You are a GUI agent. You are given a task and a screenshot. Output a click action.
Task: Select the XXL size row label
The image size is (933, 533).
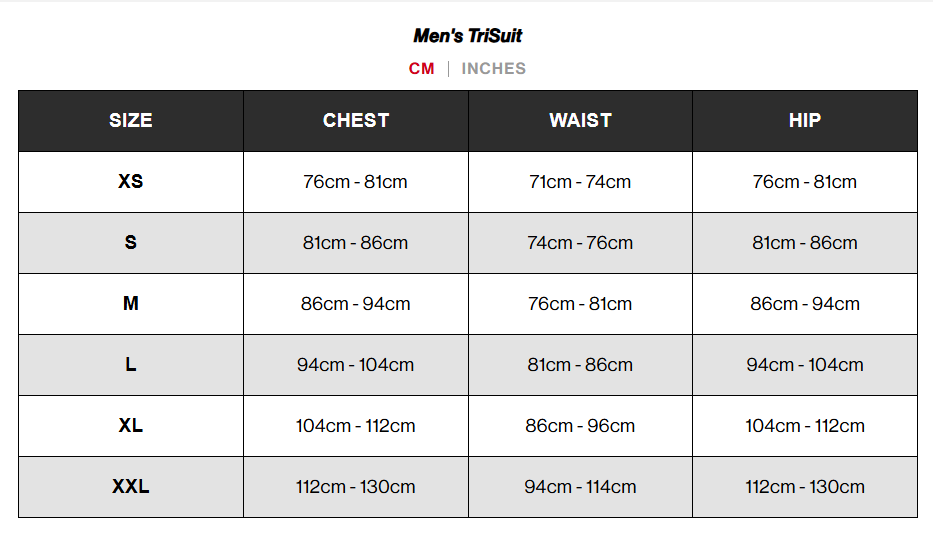pos(131,487)
